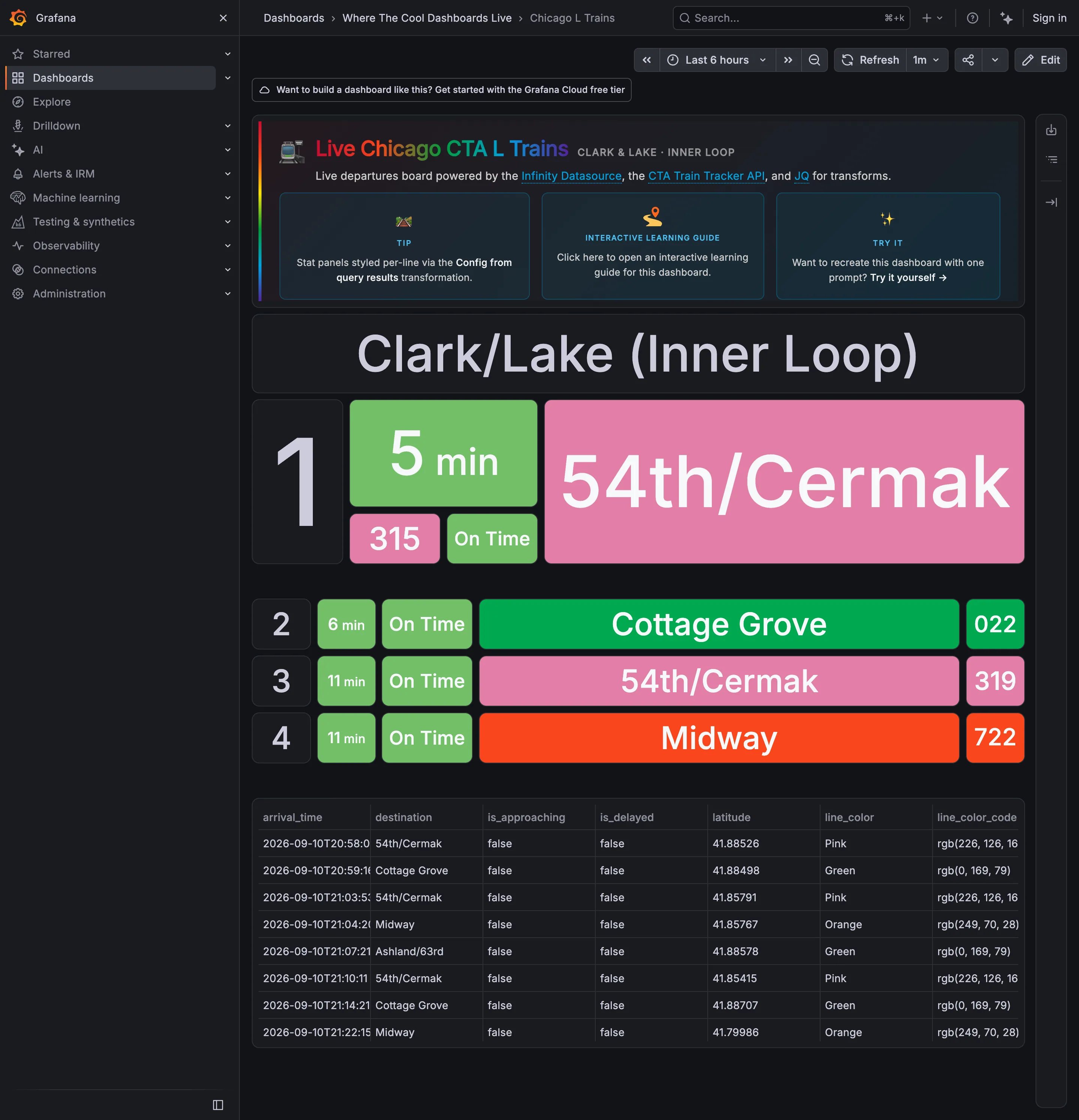Expand the Administration chevron
This screenshot has height=1120, width=1079.
pyautogui.click(x=227, y=294)
